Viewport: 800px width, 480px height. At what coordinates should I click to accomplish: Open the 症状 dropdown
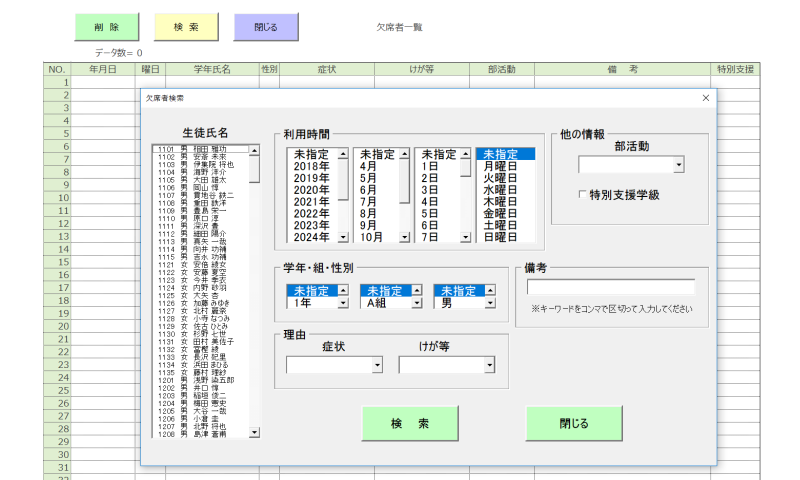point(377,365)
